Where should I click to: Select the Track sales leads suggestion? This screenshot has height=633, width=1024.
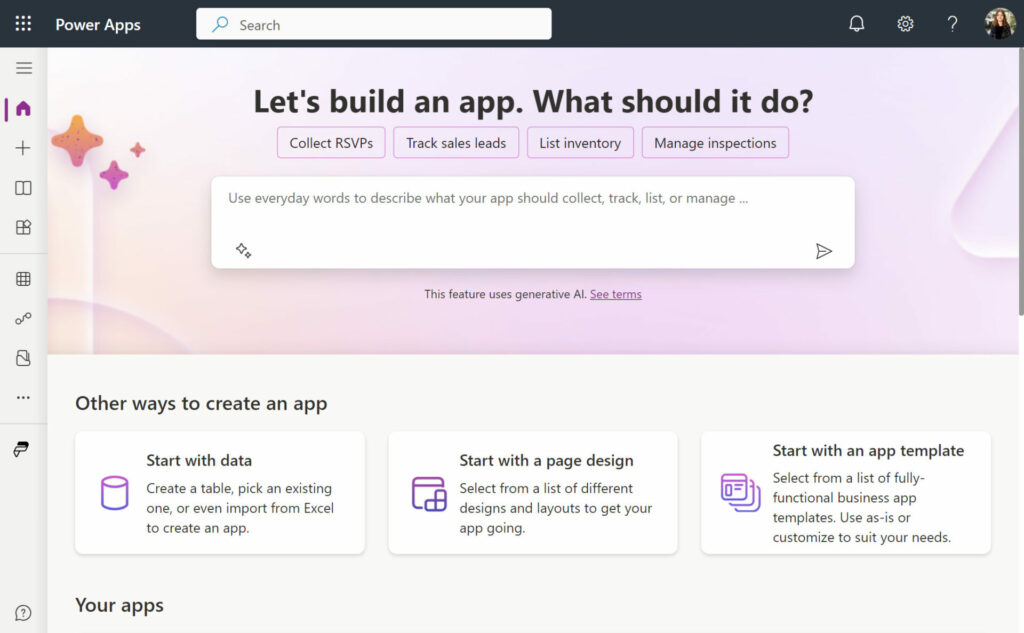(x=456, y=143)
